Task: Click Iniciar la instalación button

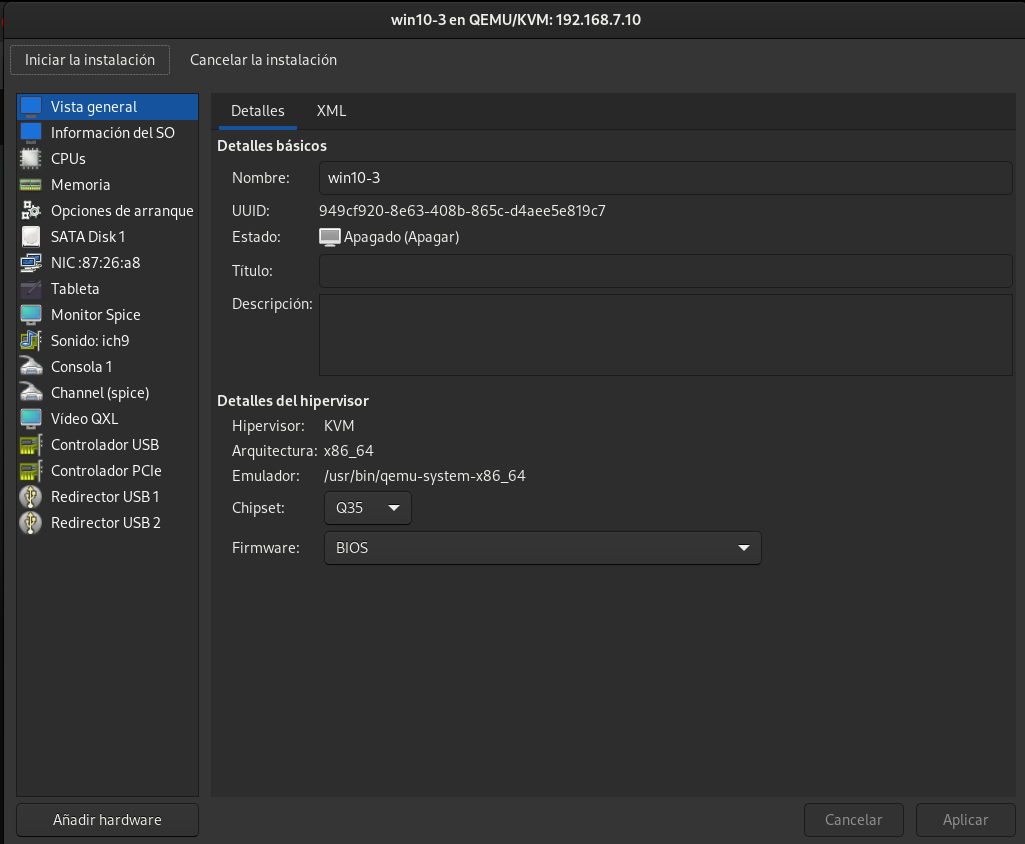Action: (90, 60)
